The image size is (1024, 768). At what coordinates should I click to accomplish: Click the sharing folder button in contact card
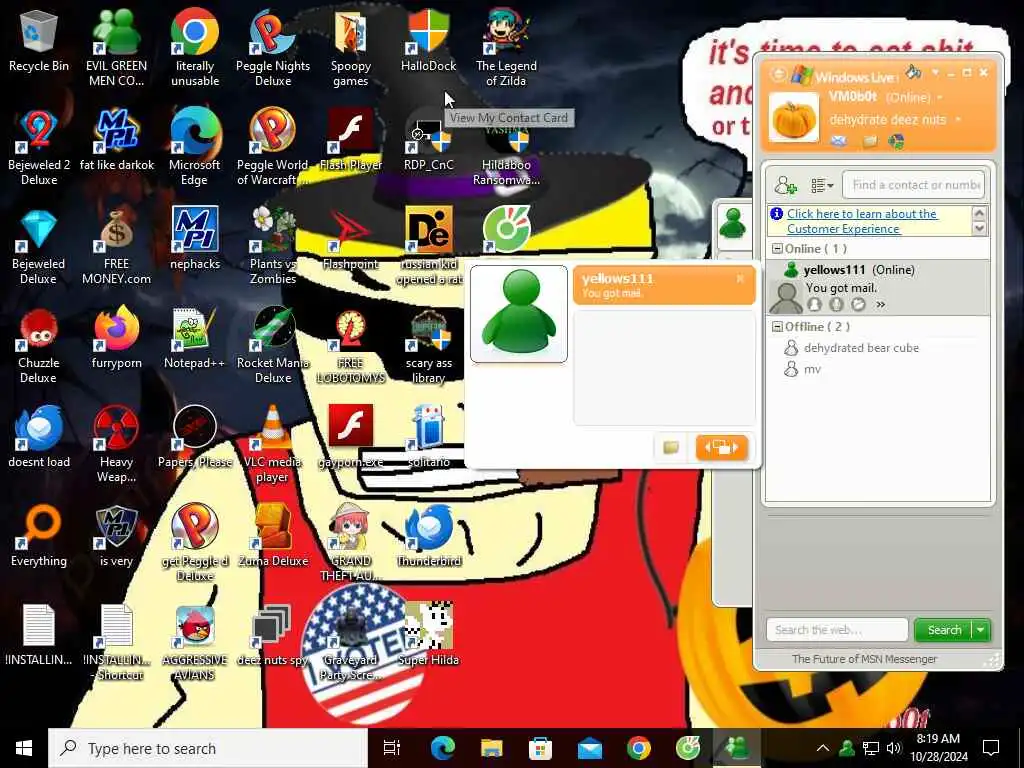coord(671,447)
